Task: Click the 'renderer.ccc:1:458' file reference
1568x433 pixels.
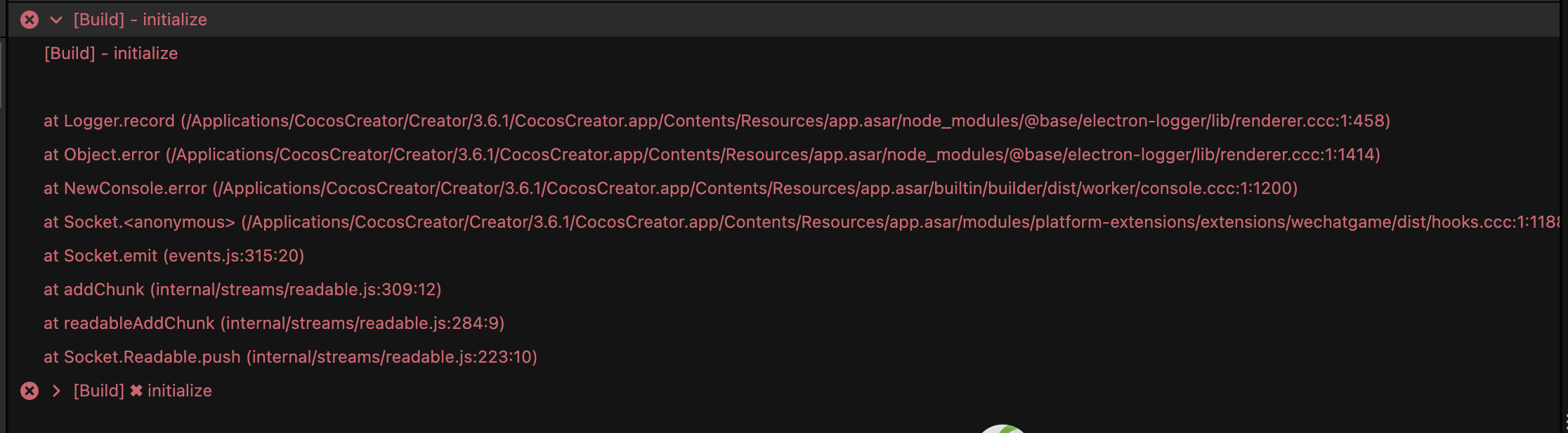Action: pyautogui.click(x=1309, y=121)
